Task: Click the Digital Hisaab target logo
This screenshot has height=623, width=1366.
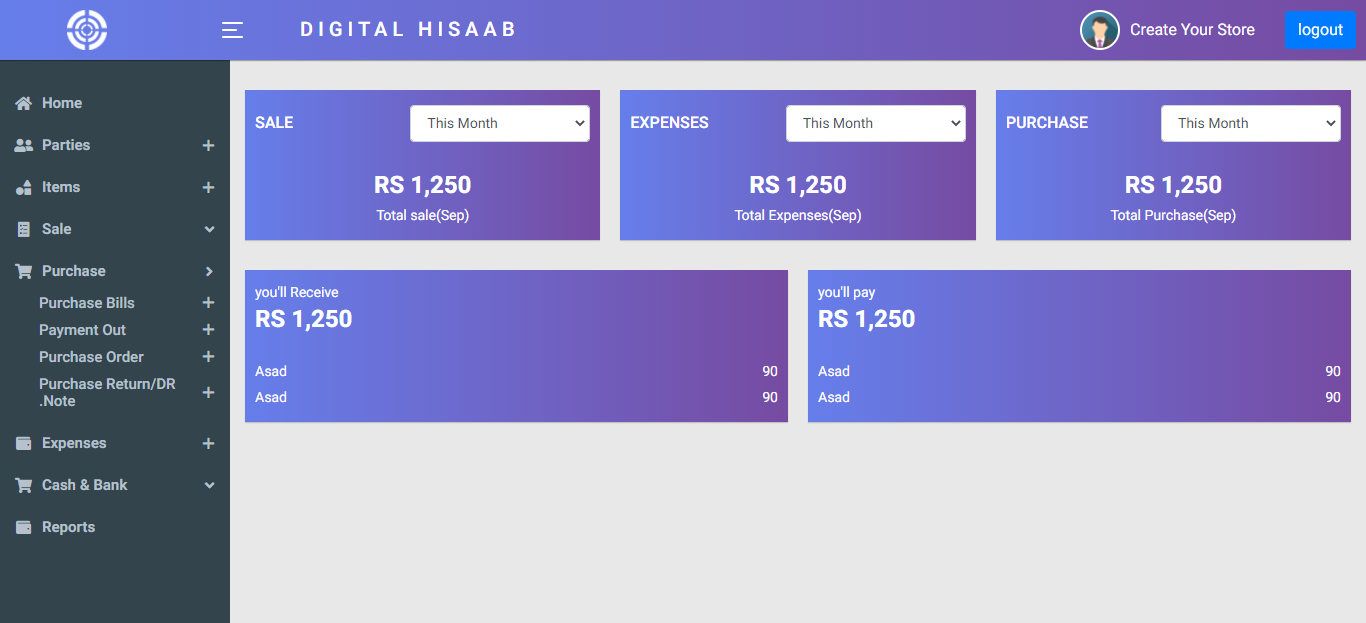Action: tap(87, 30)
